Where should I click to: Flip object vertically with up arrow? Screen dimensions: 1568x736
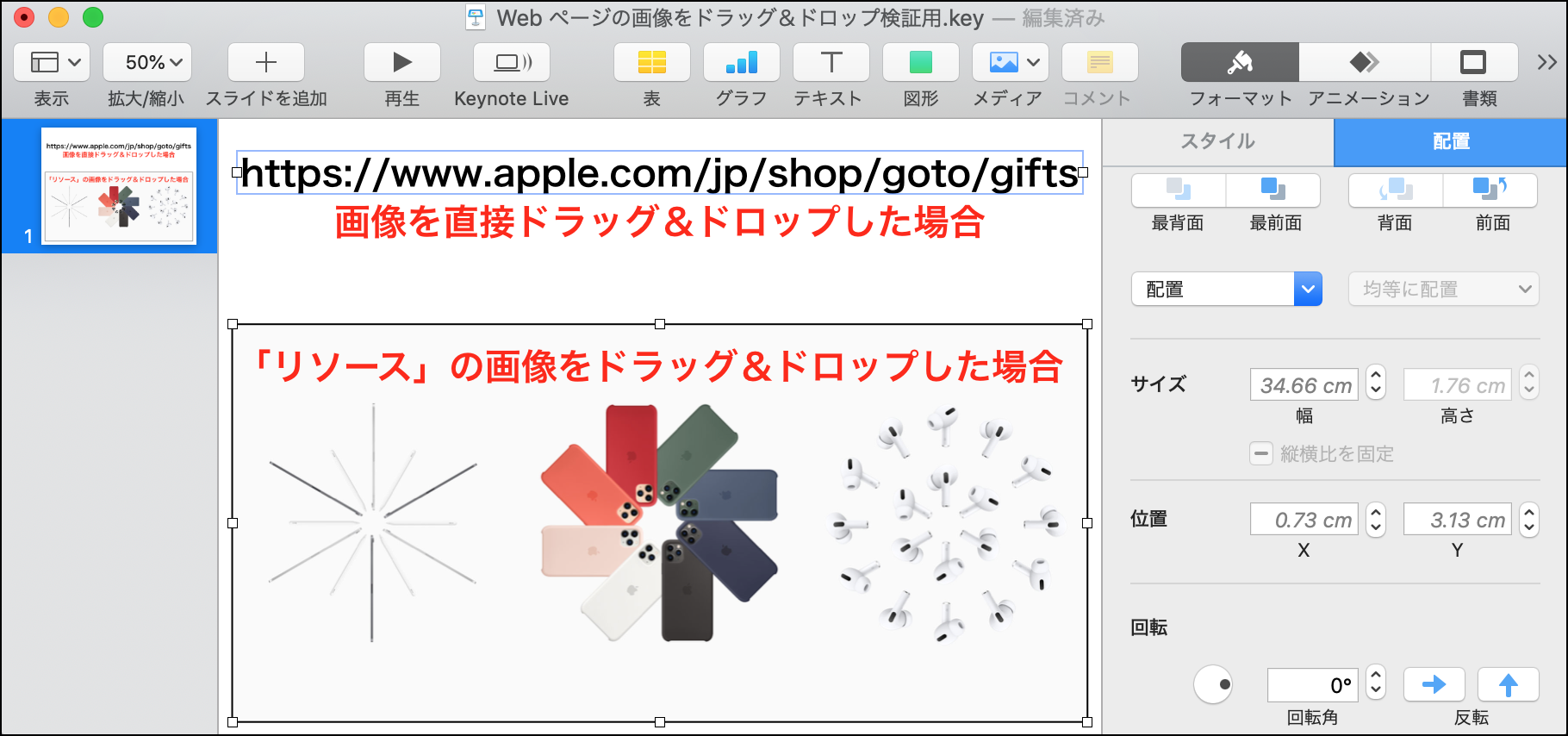click(x=1509, y=684)
